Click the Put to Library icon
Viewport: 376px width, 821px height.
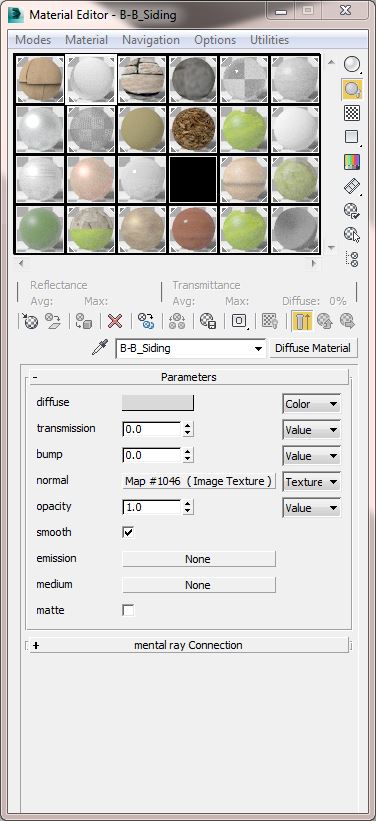click(208, 321)
